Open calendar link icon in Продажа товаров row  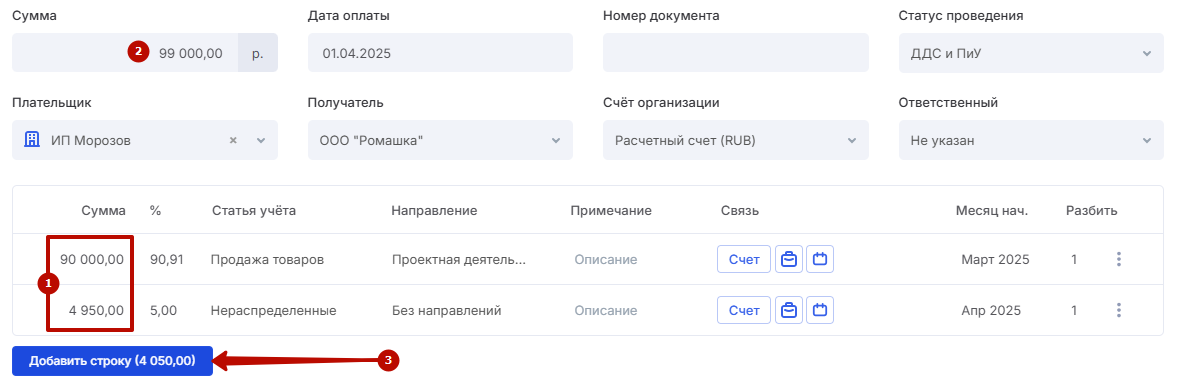pyautogui.click(x=820, y=259)
